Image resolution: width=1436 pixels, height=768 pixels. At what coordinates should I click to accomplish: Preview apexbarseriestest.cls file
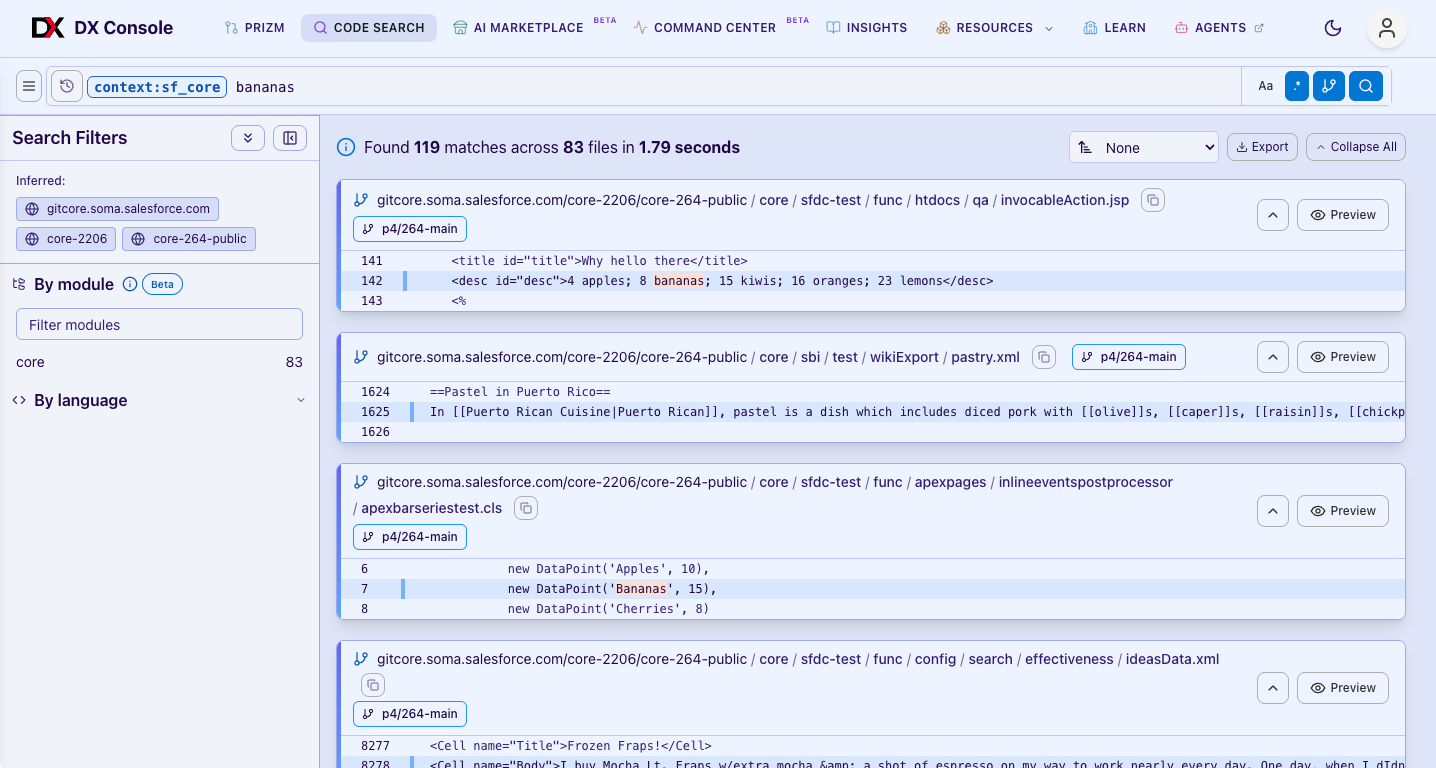[x=1343, y=511]
